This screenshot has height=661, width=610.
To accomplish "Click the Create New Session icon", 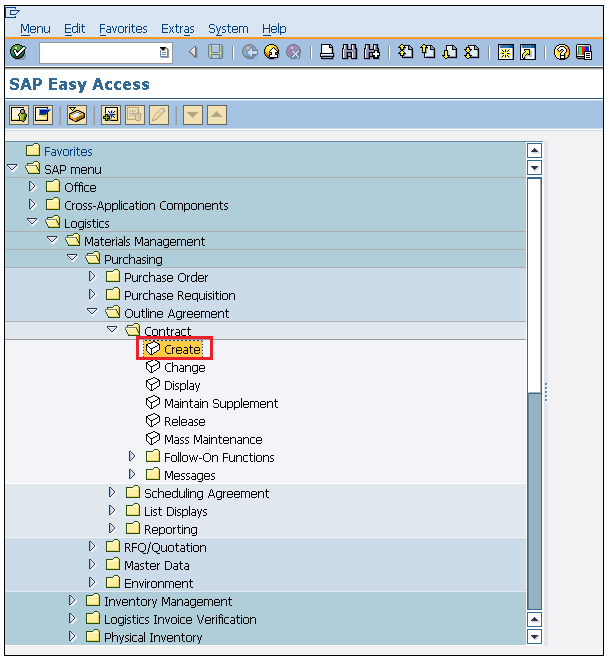I will (x=505, y=52).
